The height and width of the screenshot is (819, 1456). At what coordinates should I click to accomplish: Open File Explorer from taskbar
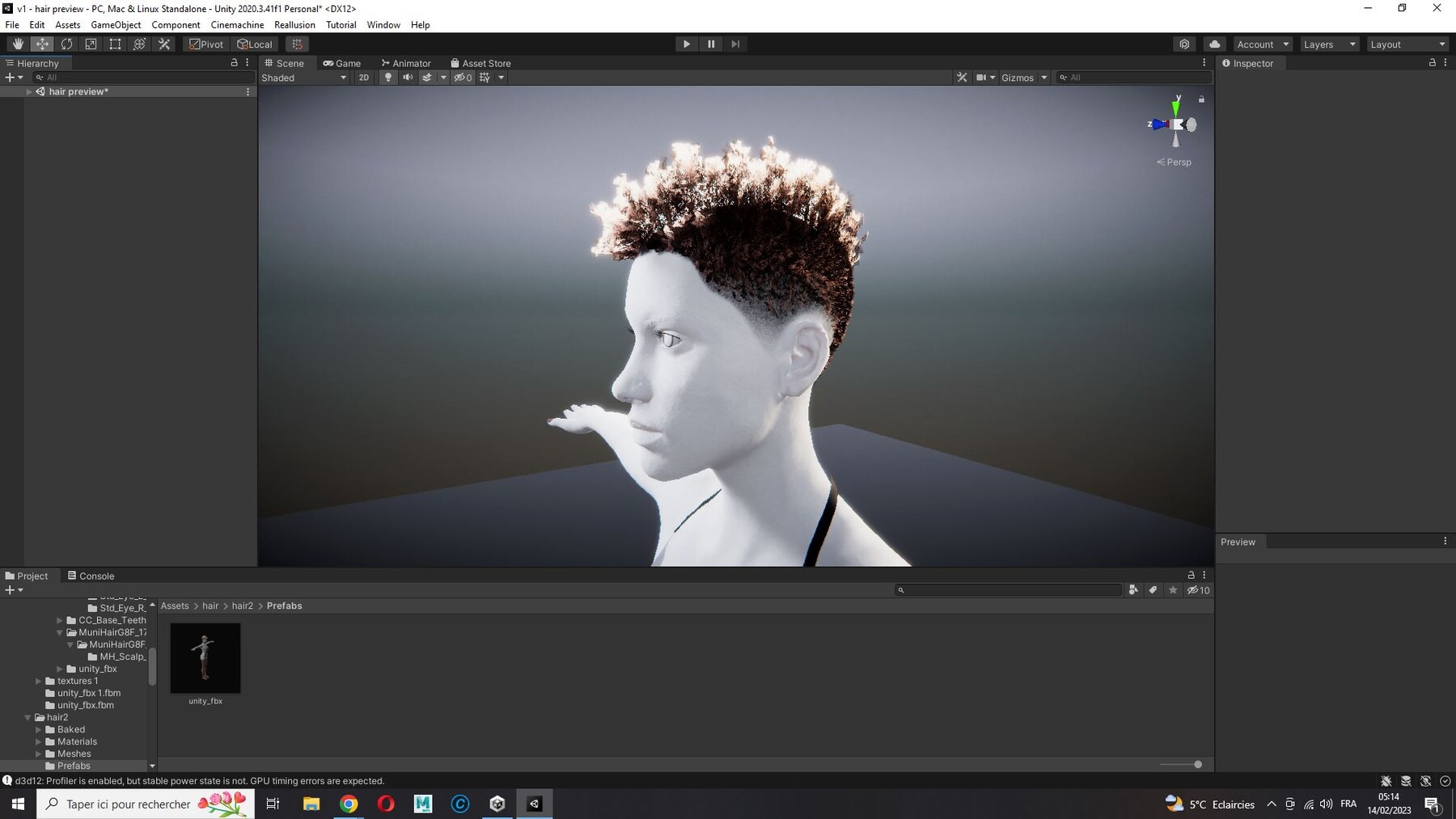pyautogui.click(x=311, y=804)
